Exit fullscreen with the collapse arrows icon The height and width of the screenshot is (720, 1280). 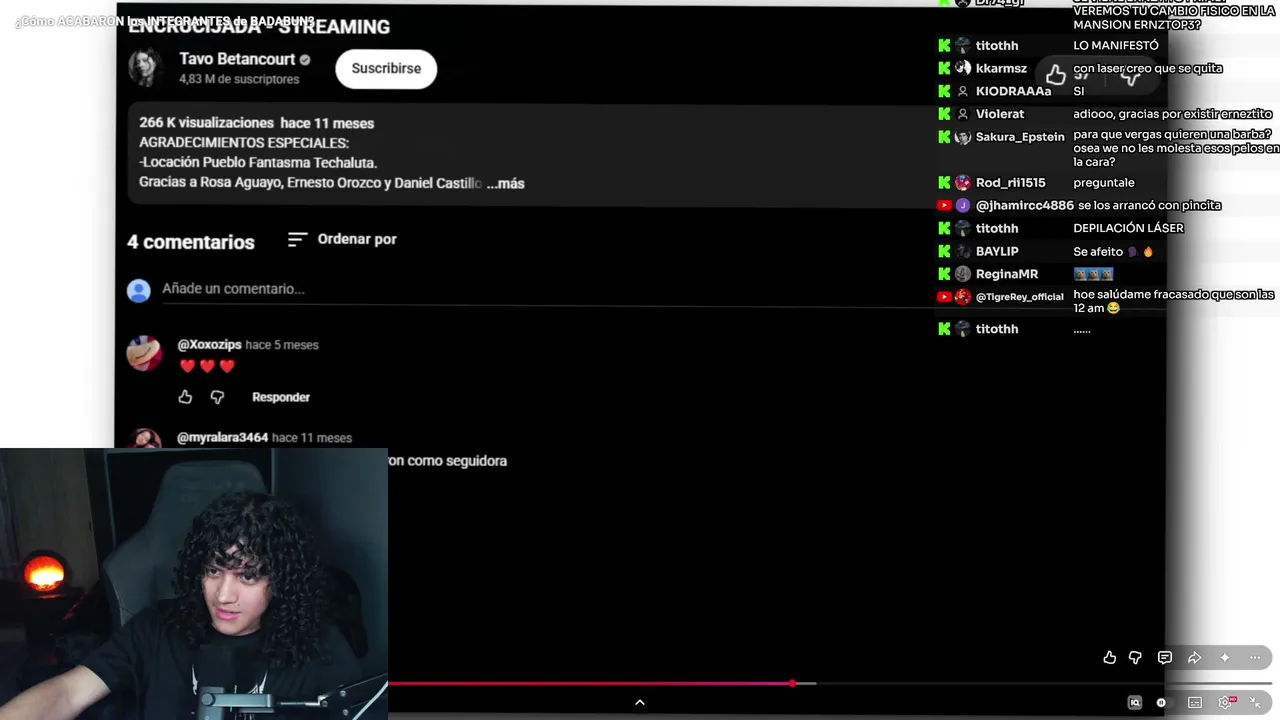click(1255, 702)
